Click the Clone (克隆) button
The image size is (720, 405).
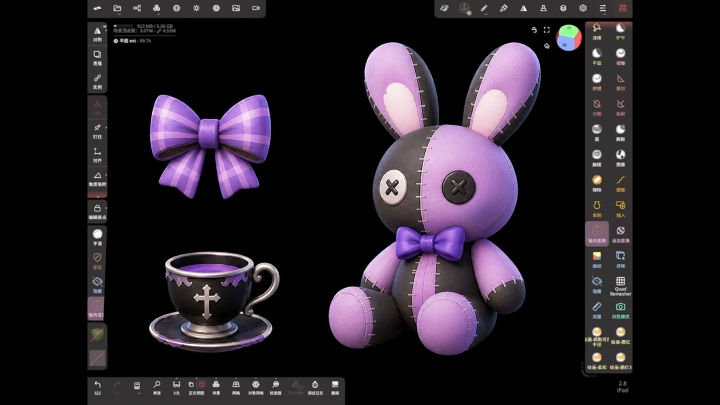tap(97, 57)
